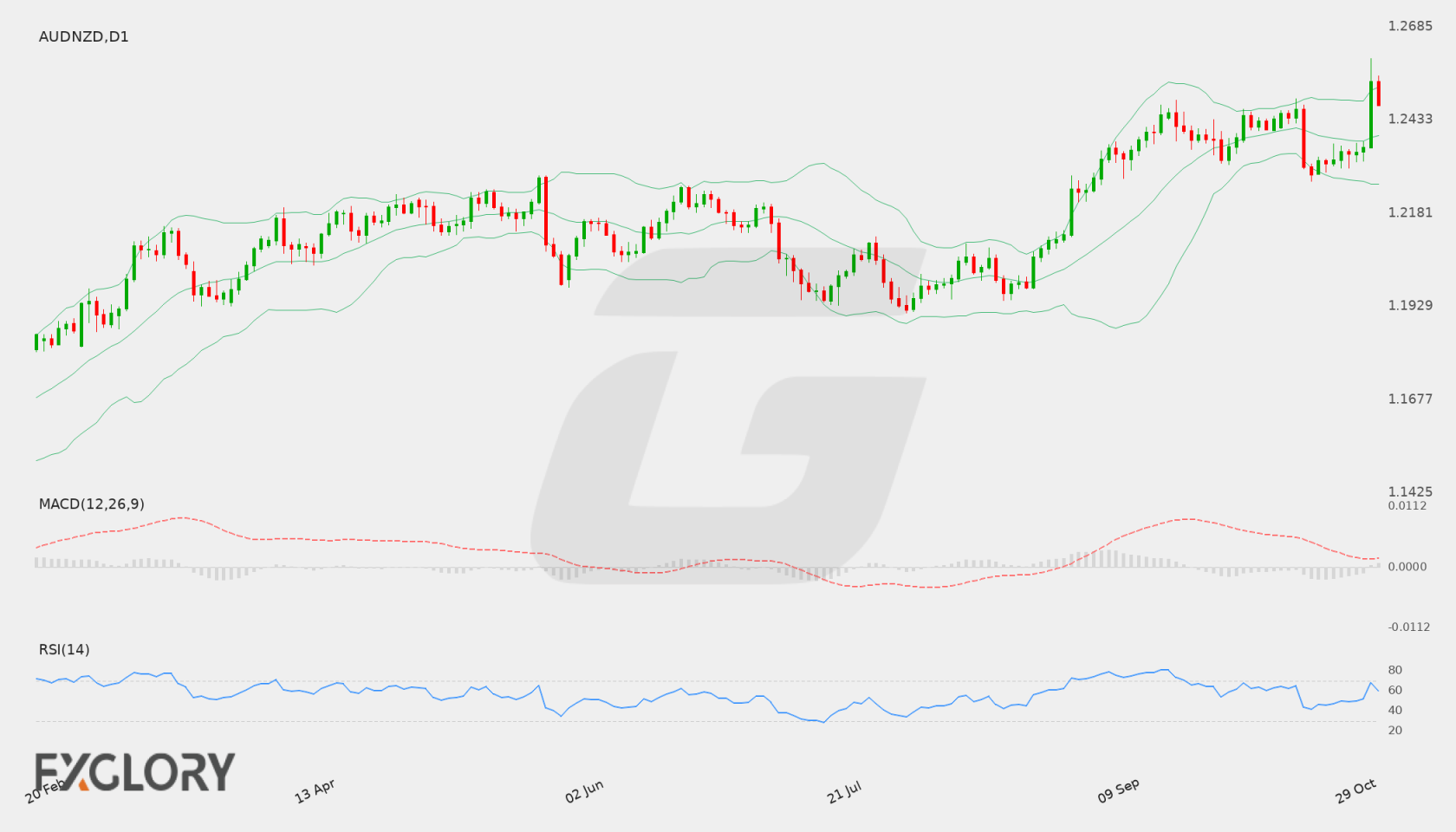This screenshot has width=1456, height=832.
Task: Click the 0.0000 MACD zero label
Action: point(1407,566)
